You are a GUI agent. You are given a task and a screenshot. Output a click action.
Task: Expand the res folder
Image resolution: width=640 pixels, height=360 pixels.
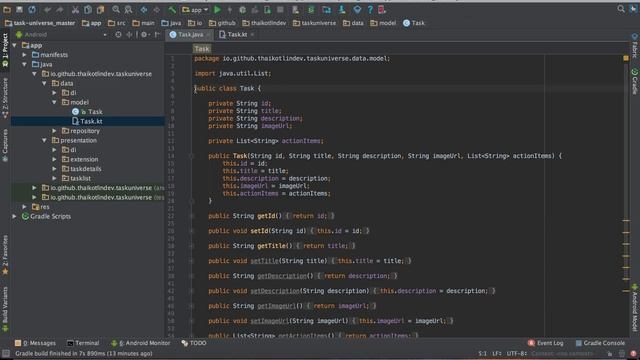coord(25,207)
